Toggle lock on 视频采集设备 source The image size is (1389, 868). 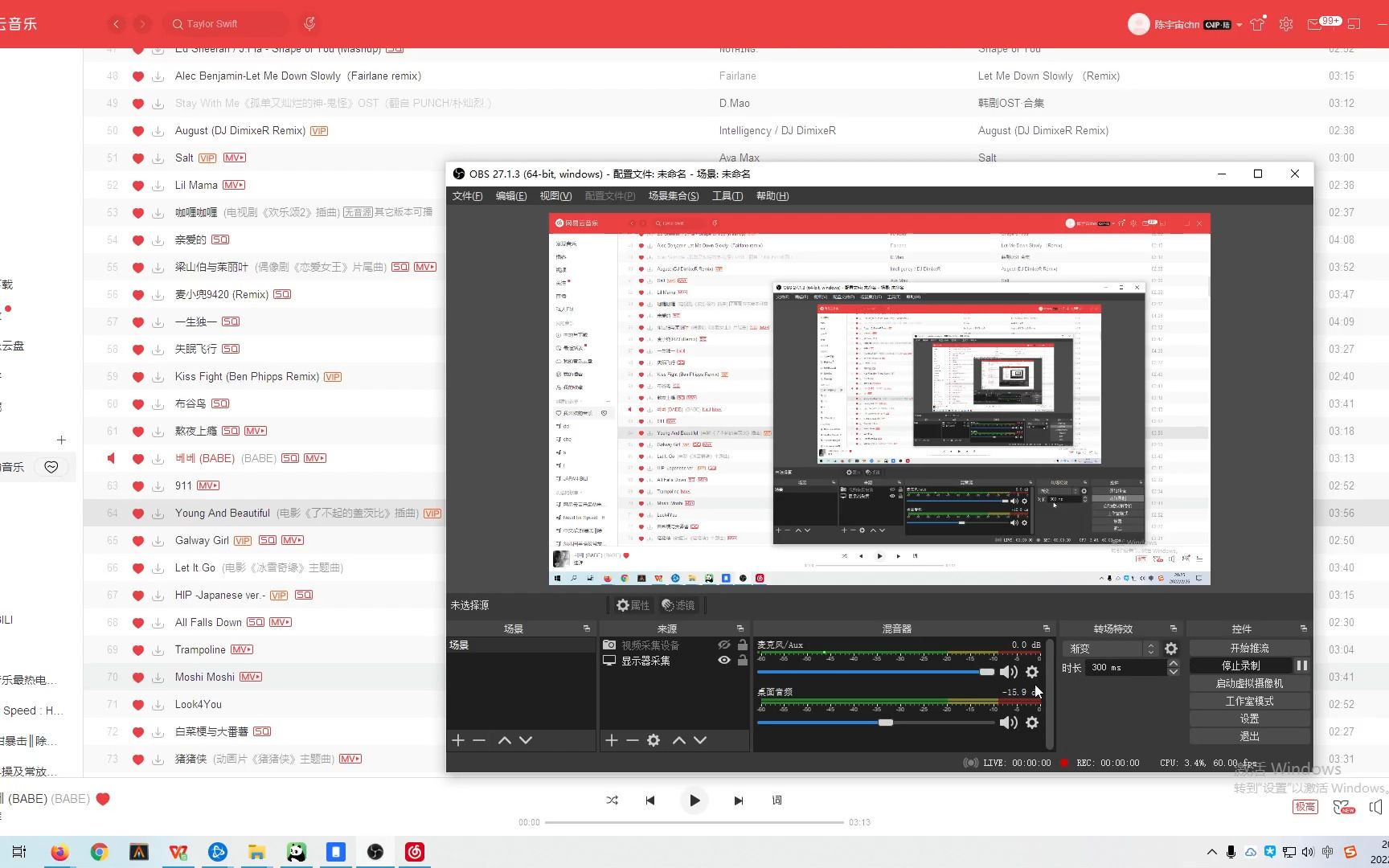(x=742, y=645)
